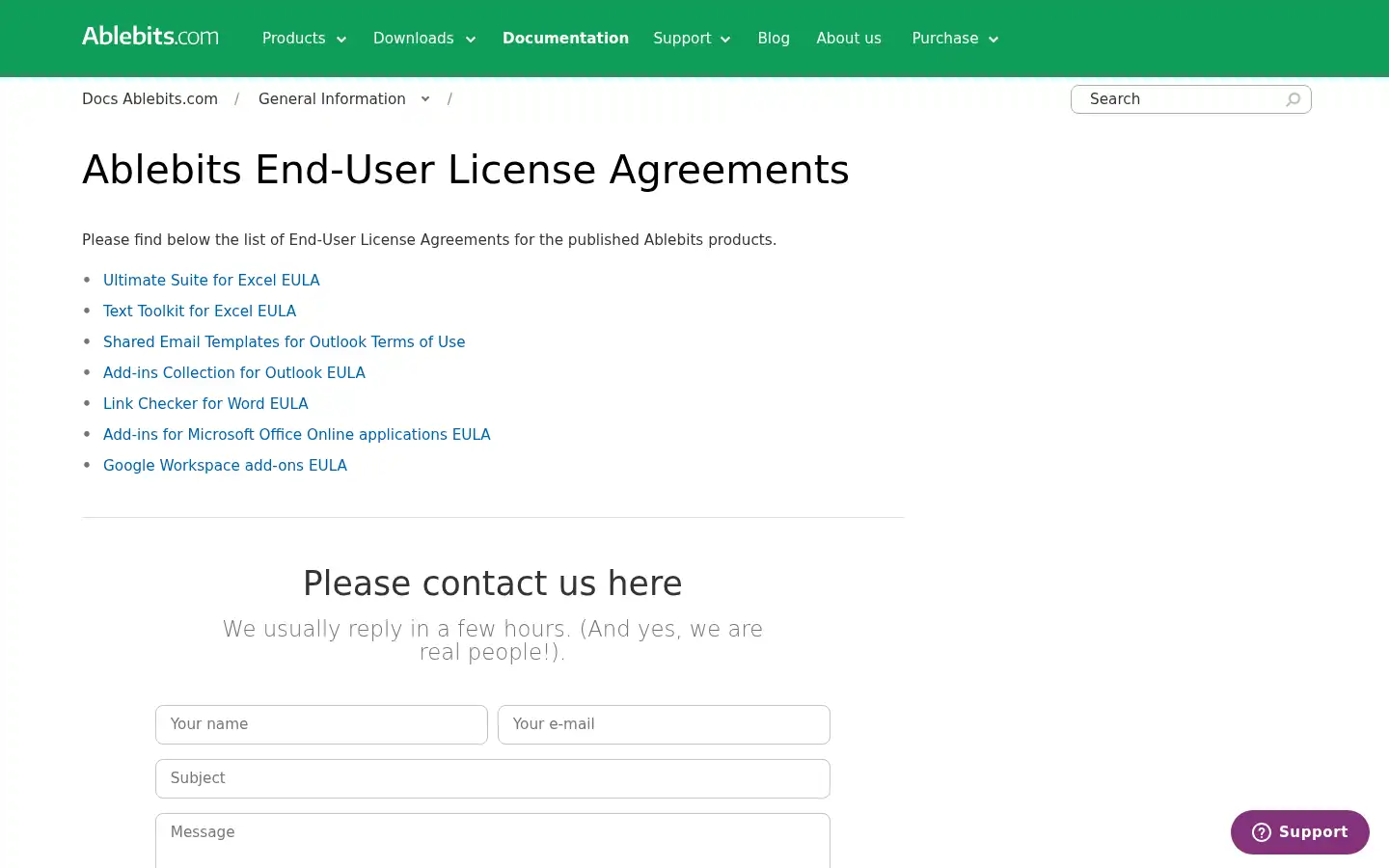
Task: Expand the Support menu in header
Action: click(692, 39)
